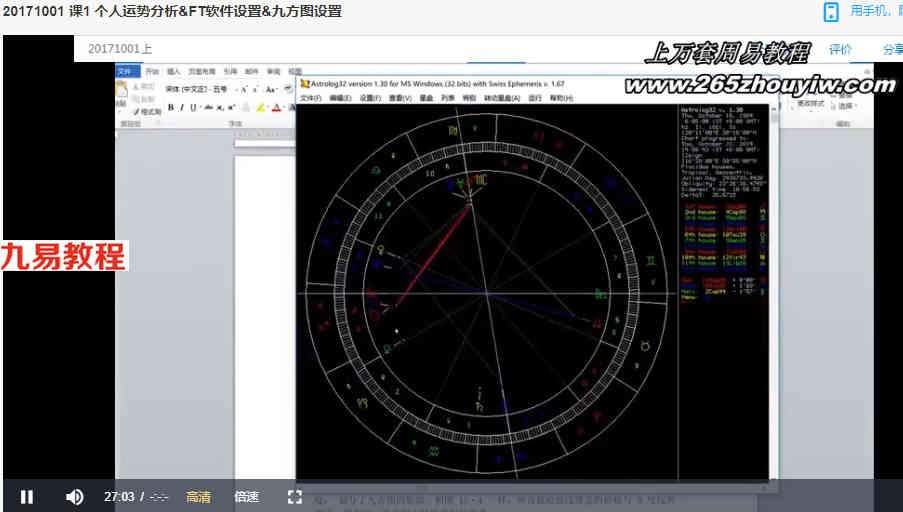903x512 pixels.
Task: Open Astrolog 星盘 menu
Action: click(x=426, y=98)
